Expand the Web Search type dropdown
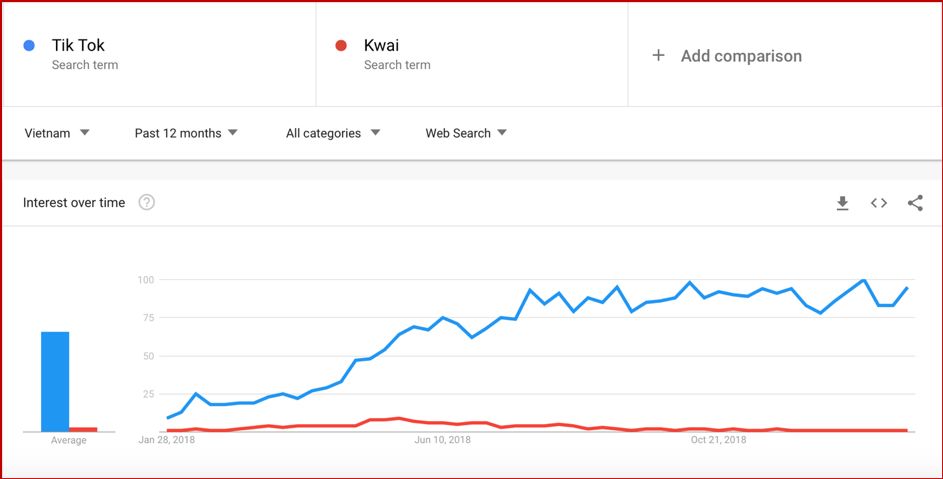Image resolution: width=943 pixels, height=479 pixels. point(466,133)
